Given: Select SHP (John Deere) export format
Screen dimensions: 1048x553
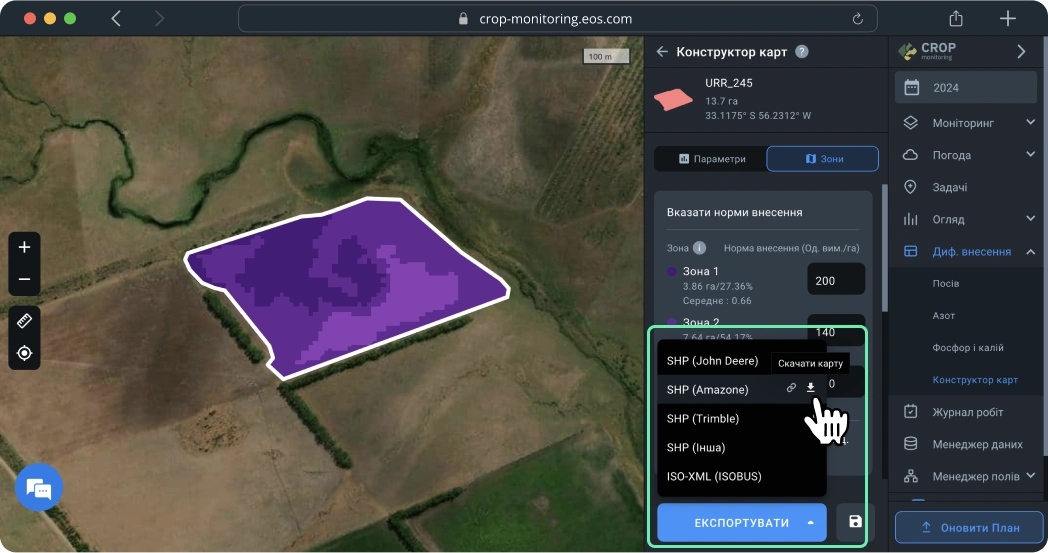Looking at the screenshot, I should 712,360.
